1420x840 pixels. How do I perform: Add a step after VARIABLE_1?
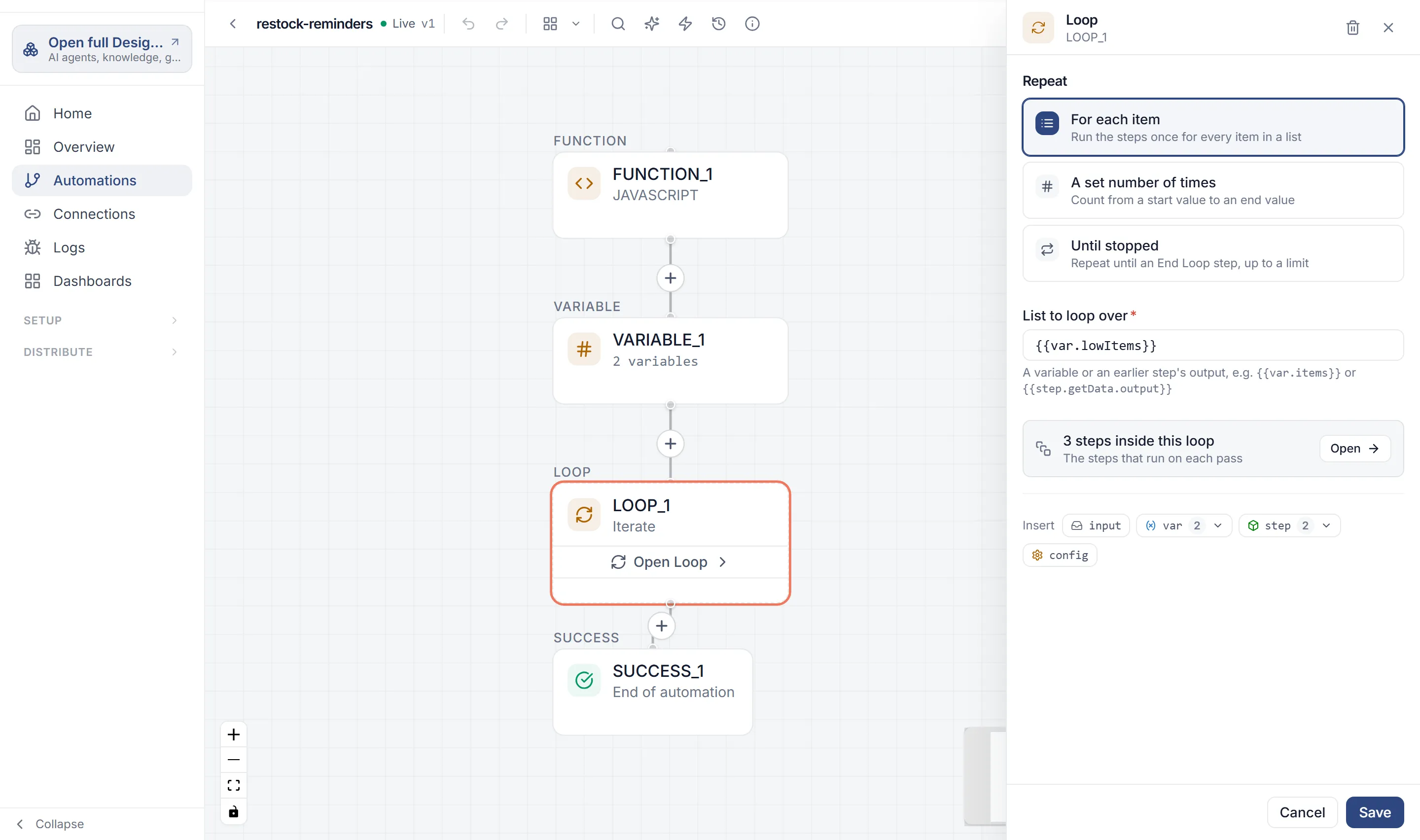click(670, 444)
